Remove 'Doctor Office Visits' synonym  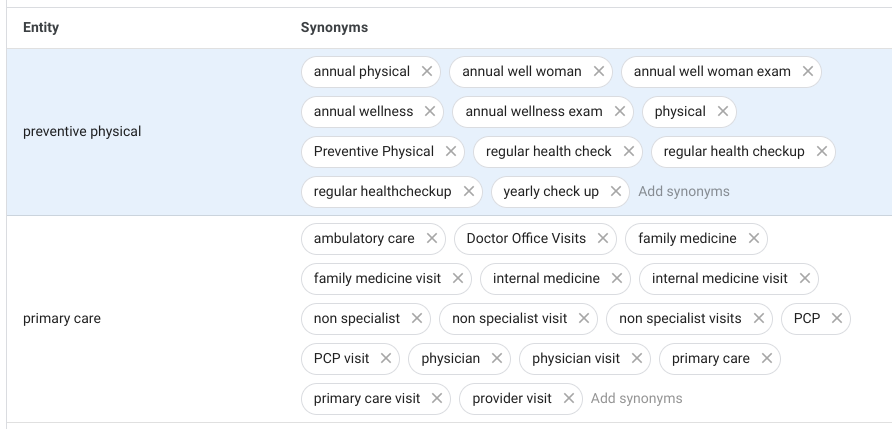(603, 239)
